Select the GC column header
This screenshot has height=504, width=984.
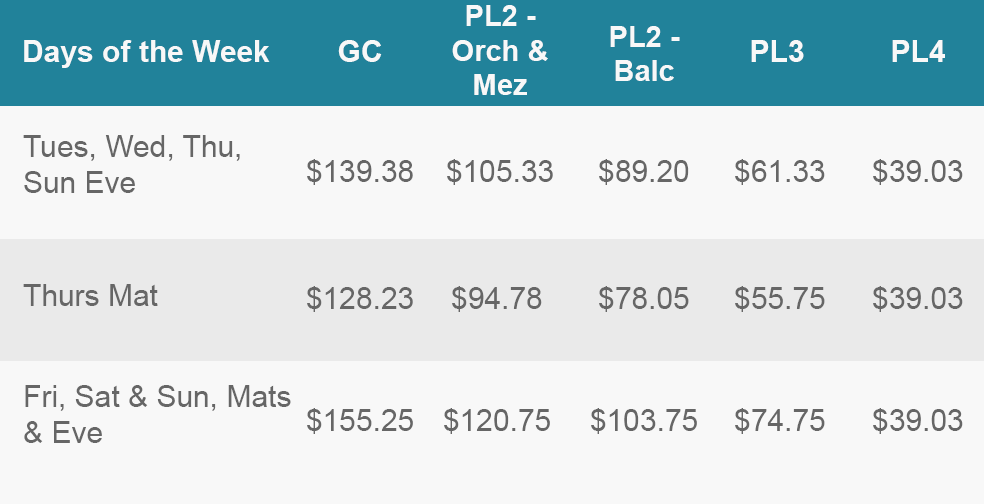click(x=360, y=51)
